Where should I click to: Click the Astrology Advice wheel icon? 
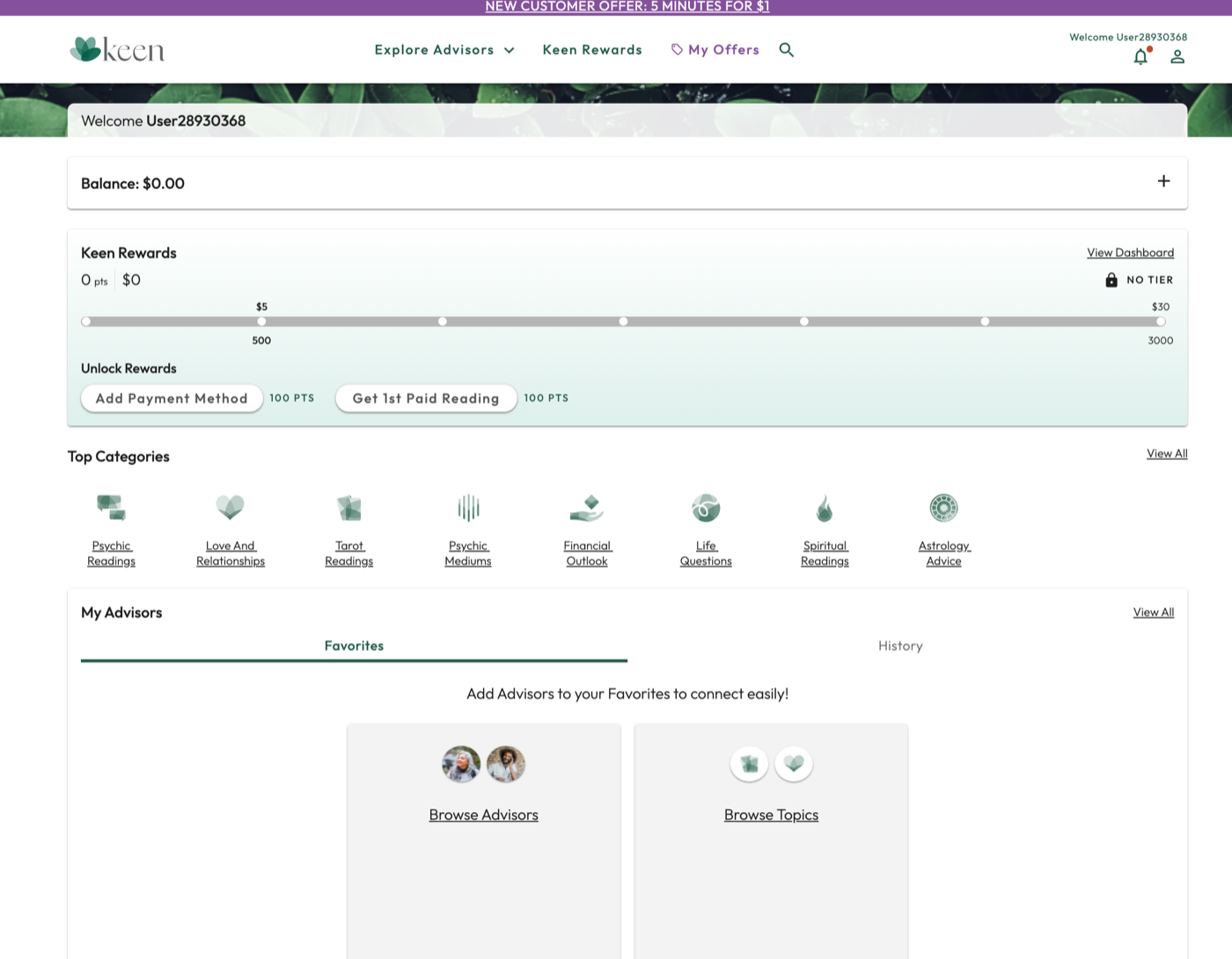click(944, 508)
